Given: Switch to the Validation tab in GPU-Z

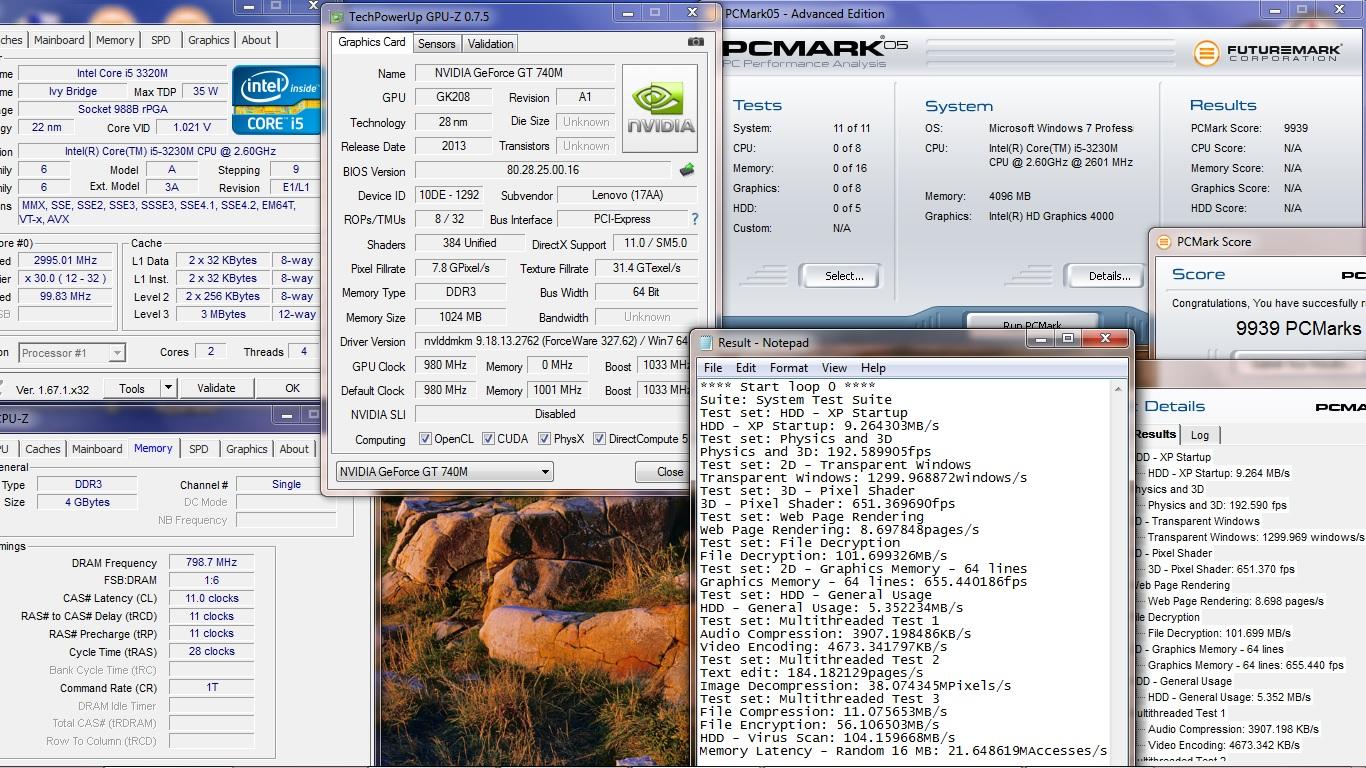Looking at the screenshot, I should click(490, 44).
